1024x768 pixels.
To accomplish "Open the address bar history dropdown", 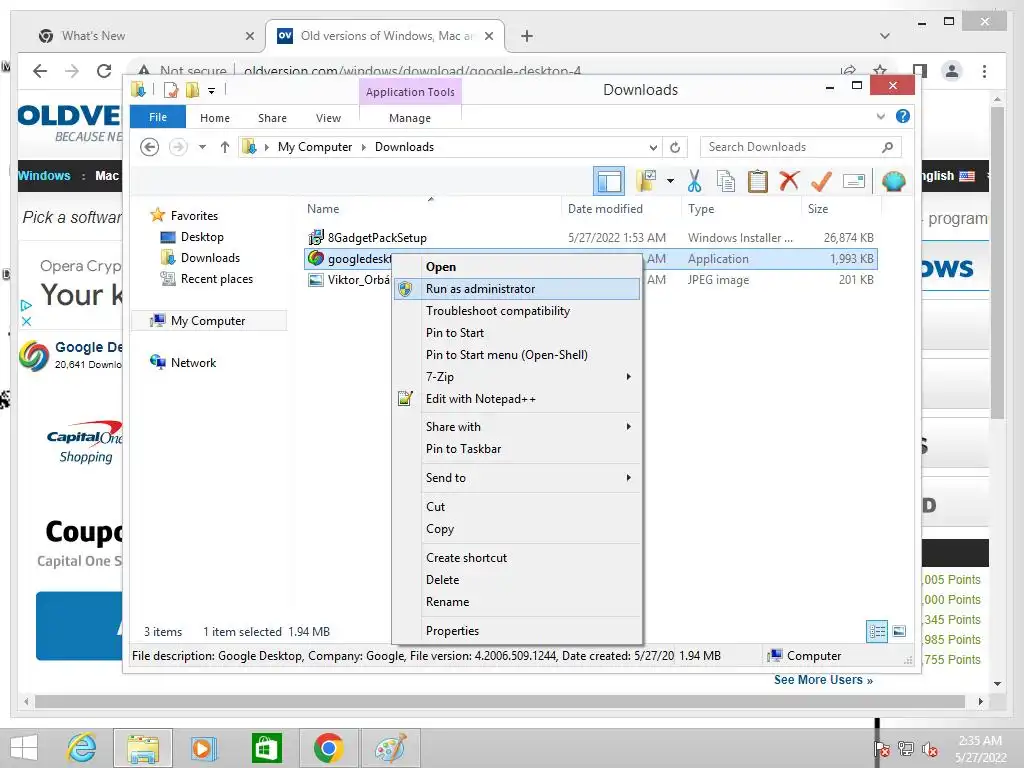I will [x=652, y=147].
